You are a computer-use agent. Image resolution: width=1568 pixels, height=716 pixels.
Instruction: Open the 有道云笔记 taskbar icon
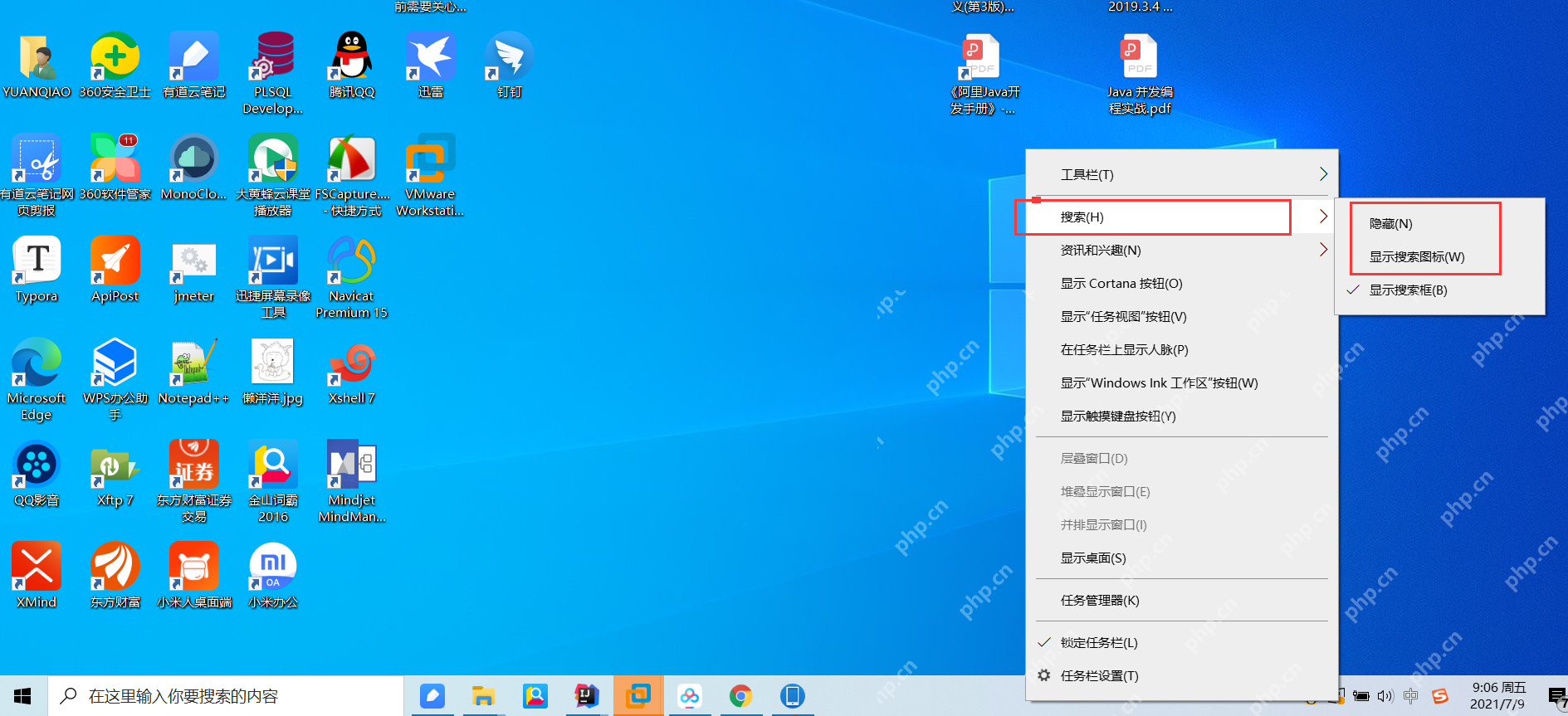(432, 696)
